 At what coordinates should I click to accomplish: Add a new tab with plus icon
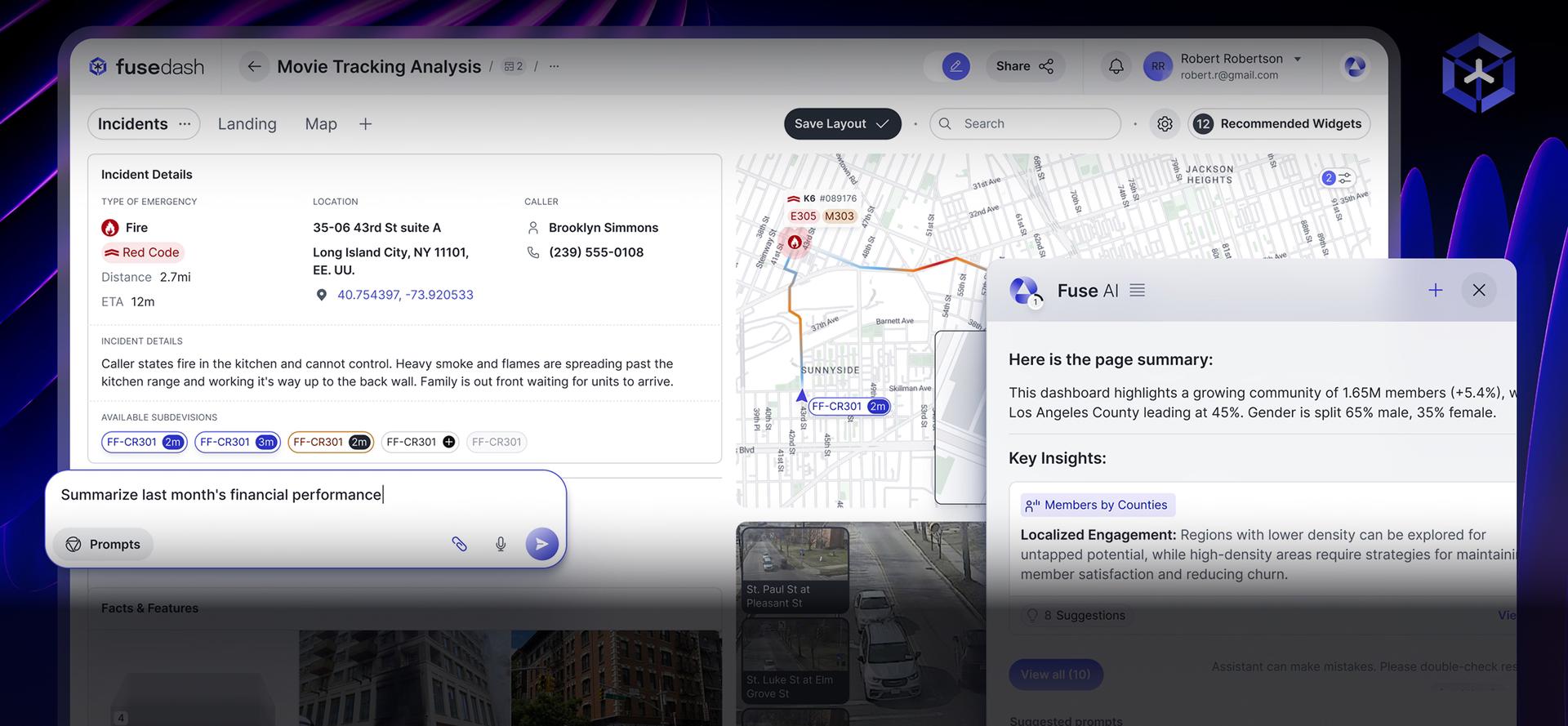(365, 123)
